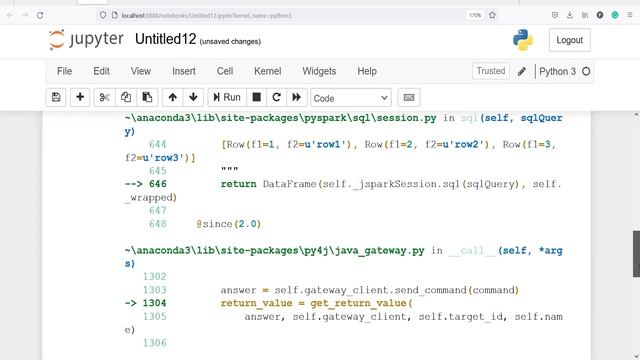Click the edit mode pencil icon
This screenshot has width=640, height=360.
(522, 71)
